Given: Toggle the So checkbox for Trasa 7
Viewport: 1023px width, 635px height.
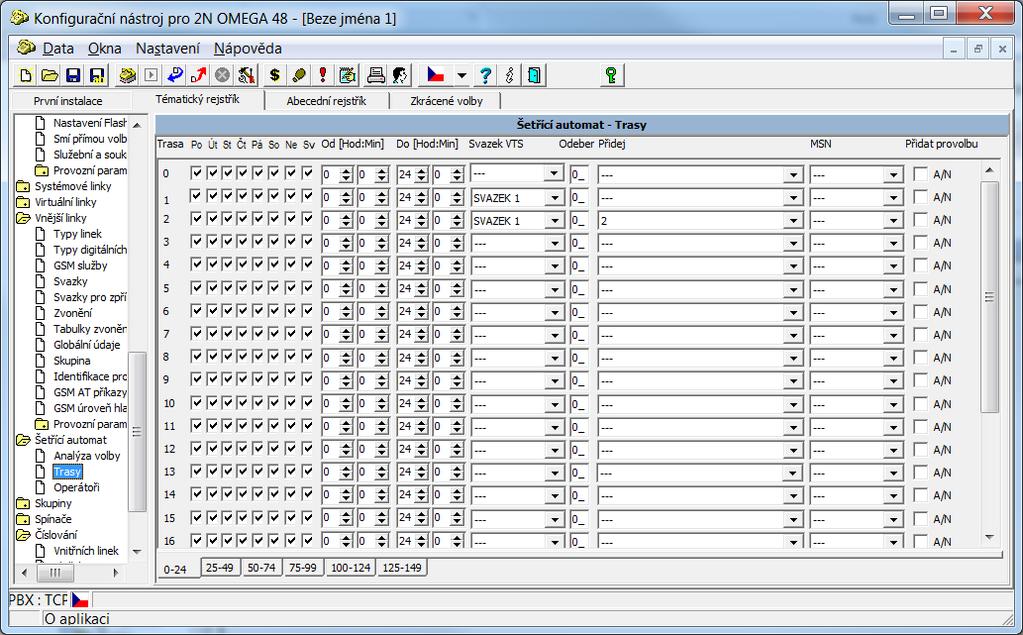Looking at the screenshot, I should tap(274, 333).
